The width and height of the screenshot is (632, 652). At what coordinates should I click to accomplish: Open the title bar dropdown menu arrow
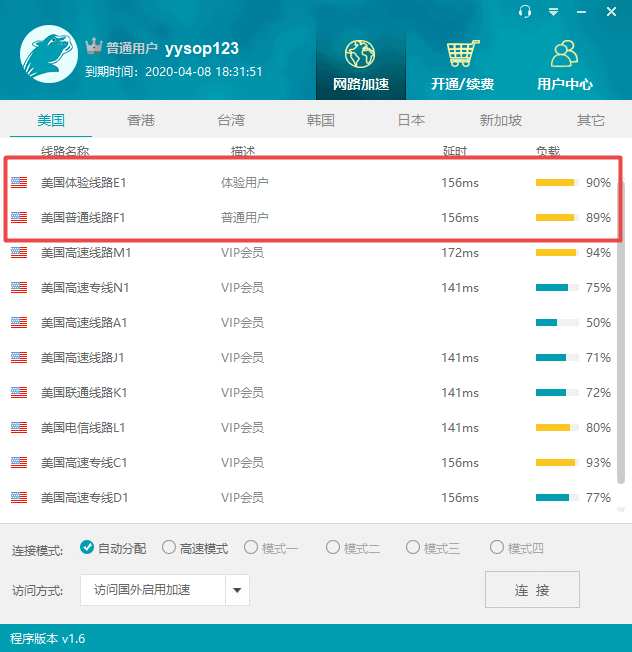(x=554, y=11)
